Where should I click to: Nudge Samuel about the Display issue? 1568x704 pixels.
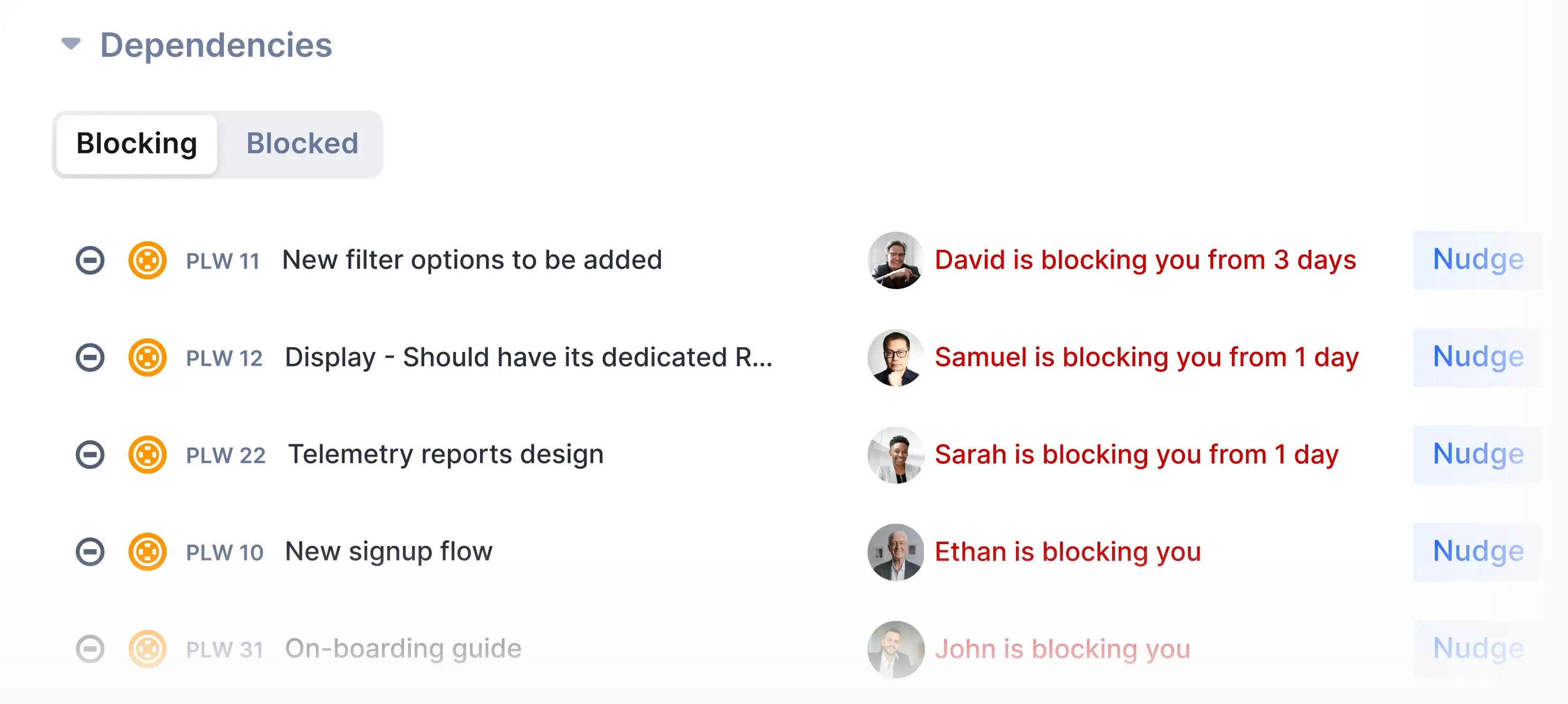pos(1477,357)
